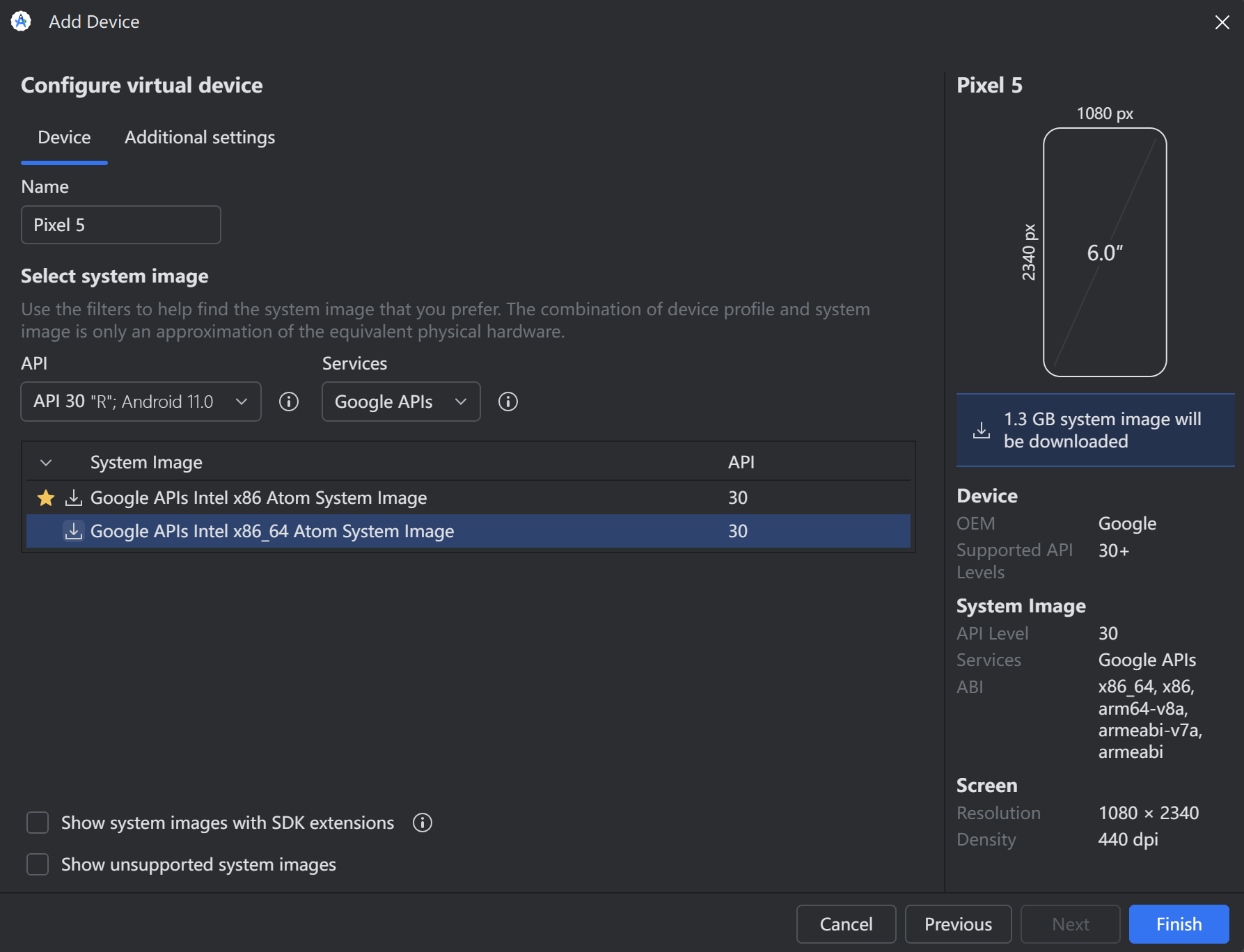Viewport: 1244px width, 952px height.
Task: Click the density value 440 dpi
Action: 1128,839
